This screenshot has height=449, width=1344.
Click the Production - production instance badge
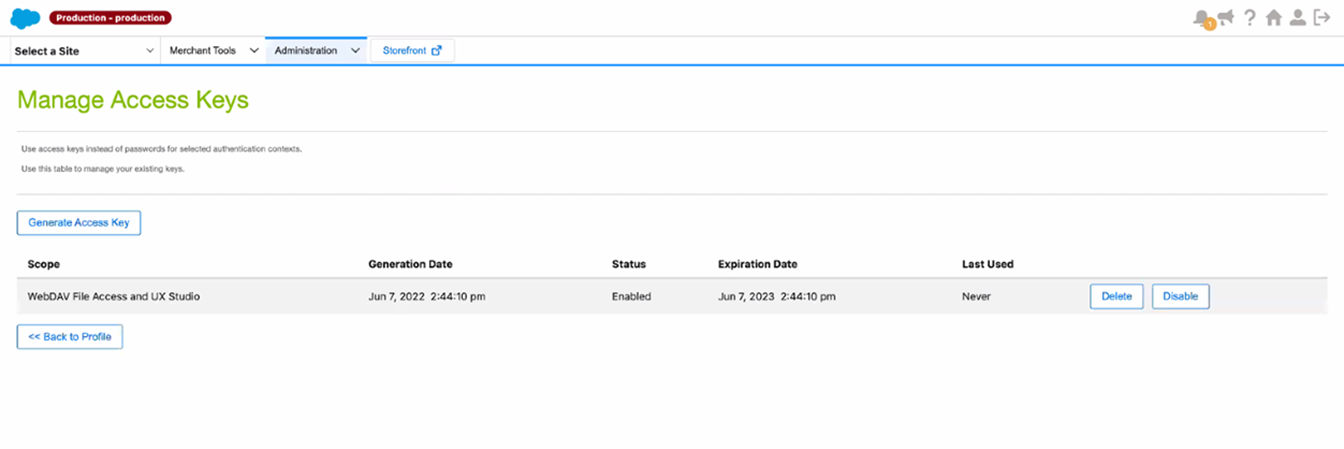pos(110,18)
